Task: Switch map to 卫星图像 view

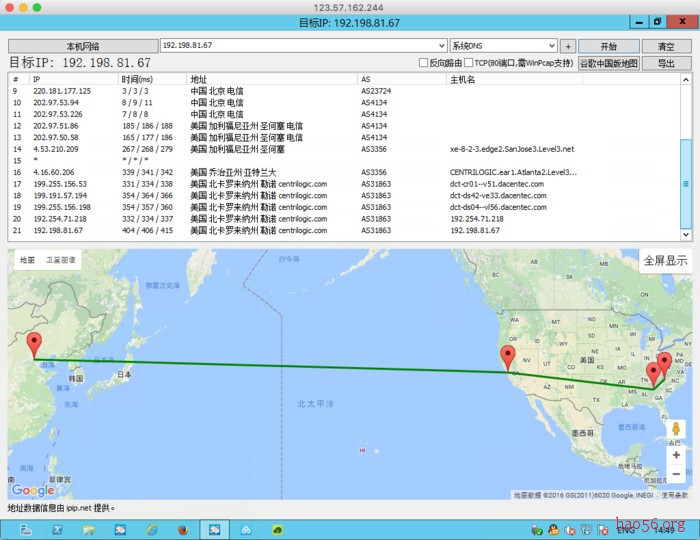Action: pyautogui.click(x=61, y=260)
